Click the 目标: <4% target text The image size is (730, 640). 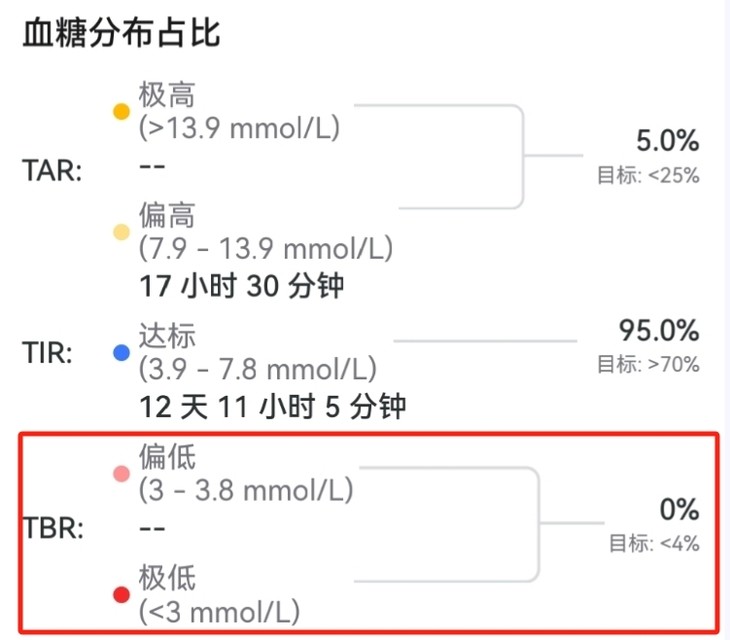655,544
